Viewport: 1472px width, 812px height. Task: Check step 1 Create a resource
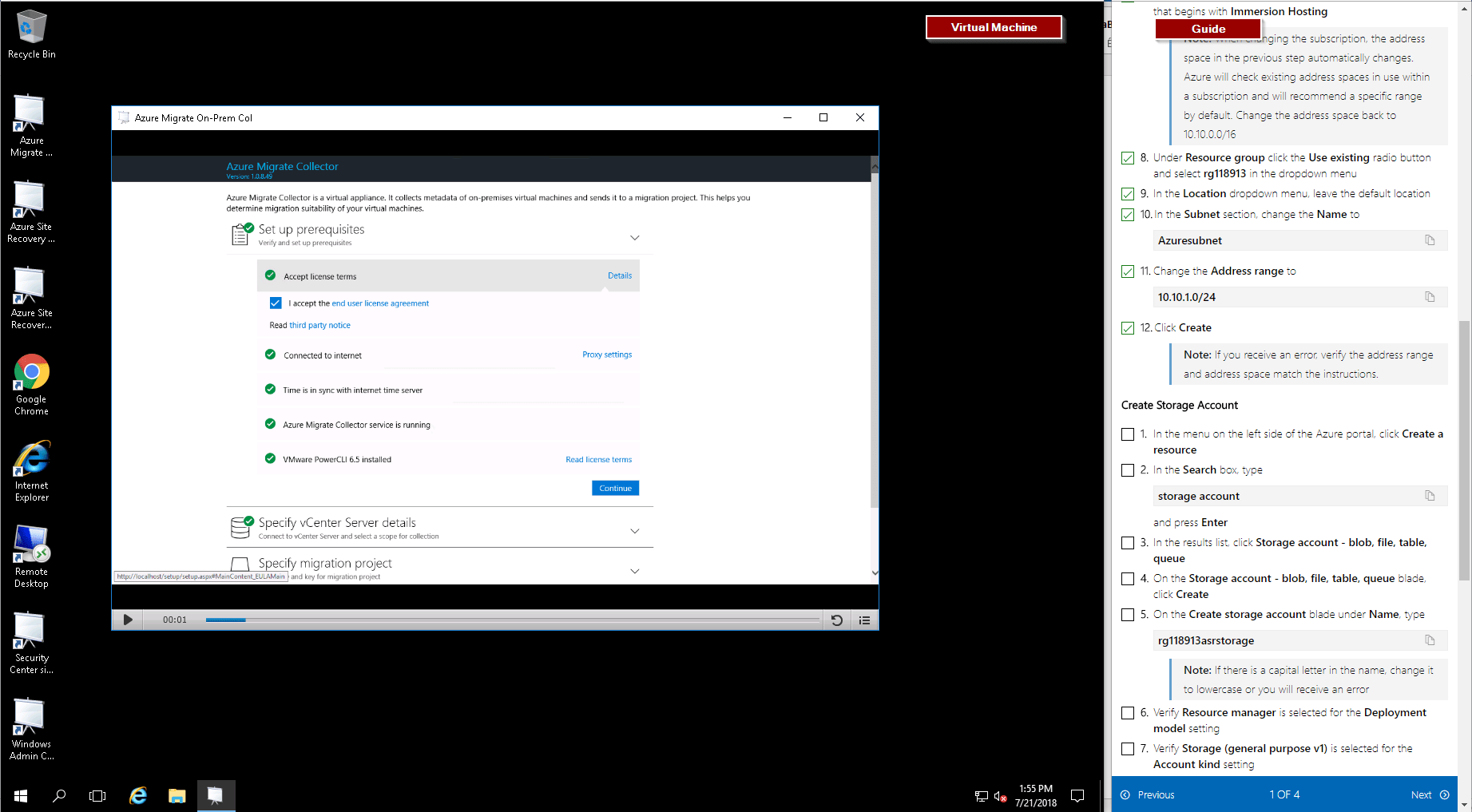[x=1127, y=434]
